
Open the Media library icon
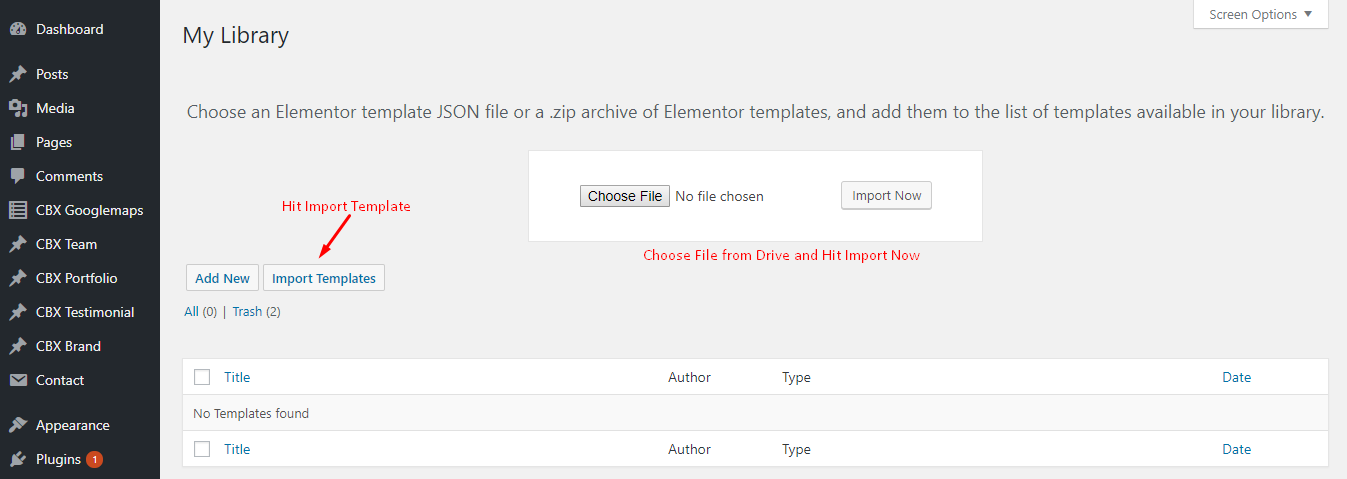17,108
